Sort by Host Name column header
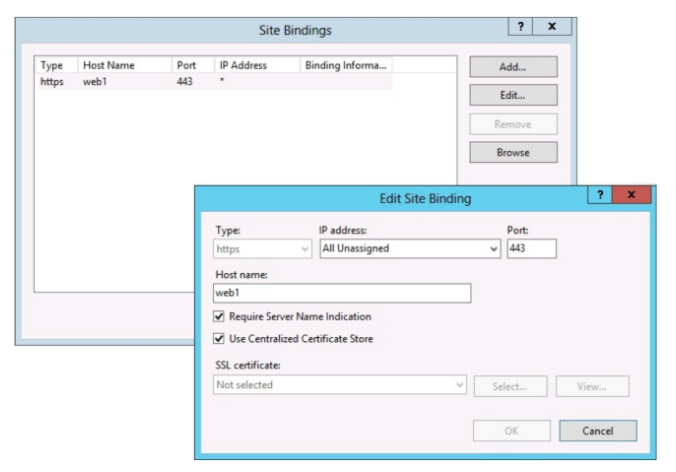The width and height of the screenshot is (676, 472). tap(125, 65)
